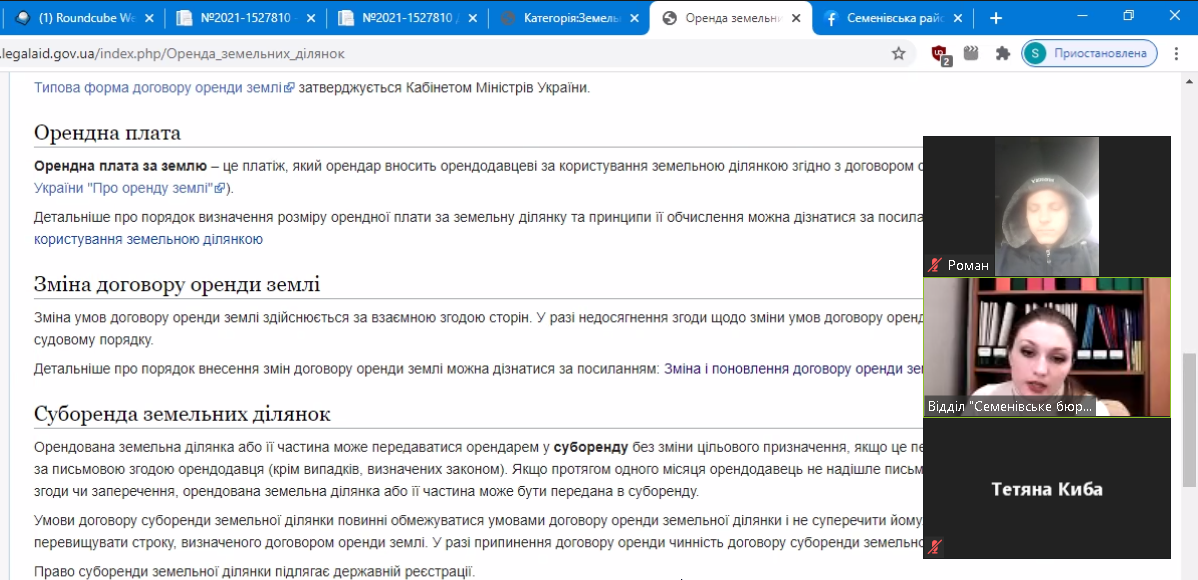Open the uBlock Origin extension
1198x580 pixels.
tap(940, 54)
